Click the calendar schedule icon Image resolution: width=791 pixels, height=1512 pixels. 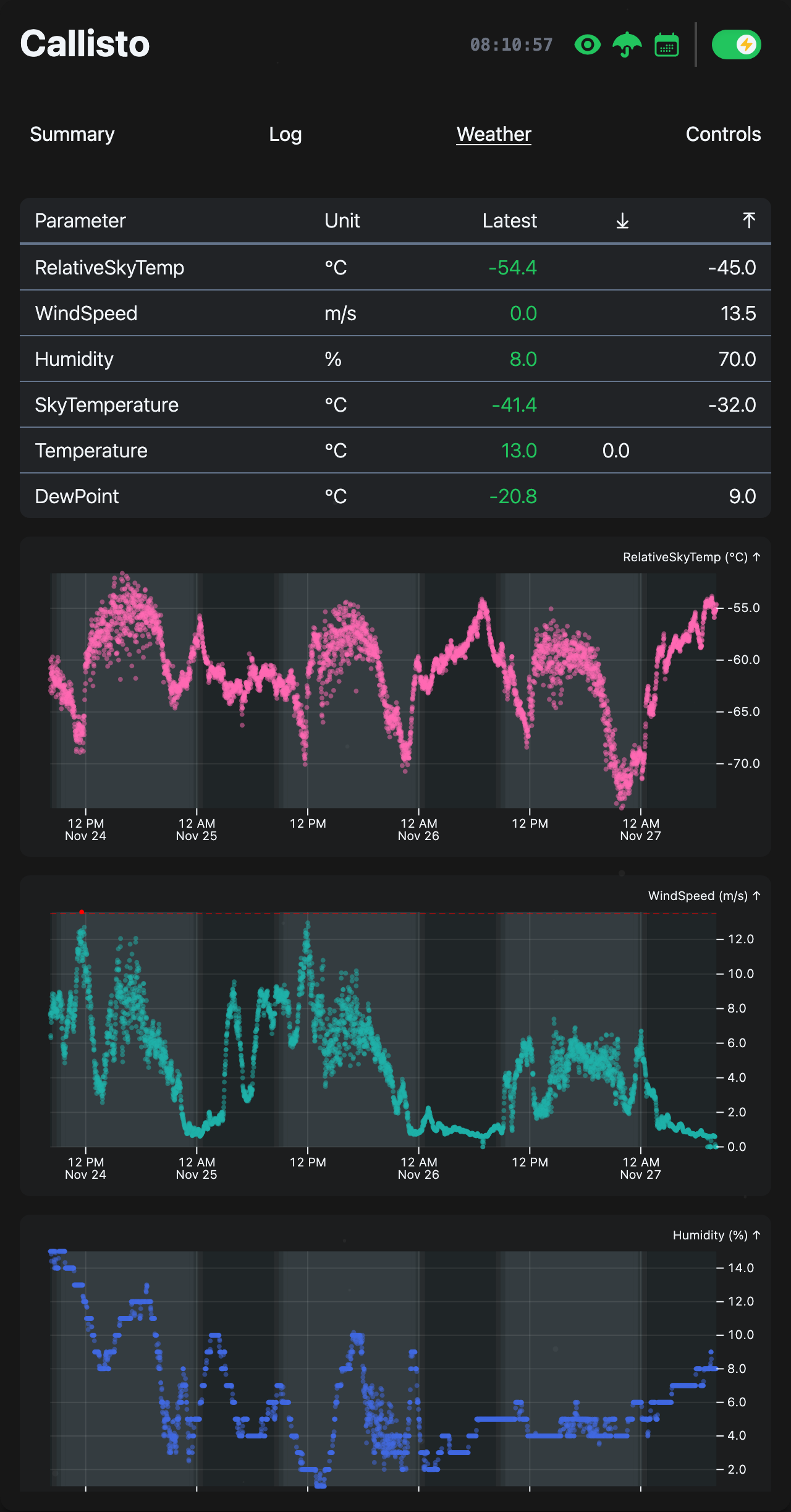666,45
